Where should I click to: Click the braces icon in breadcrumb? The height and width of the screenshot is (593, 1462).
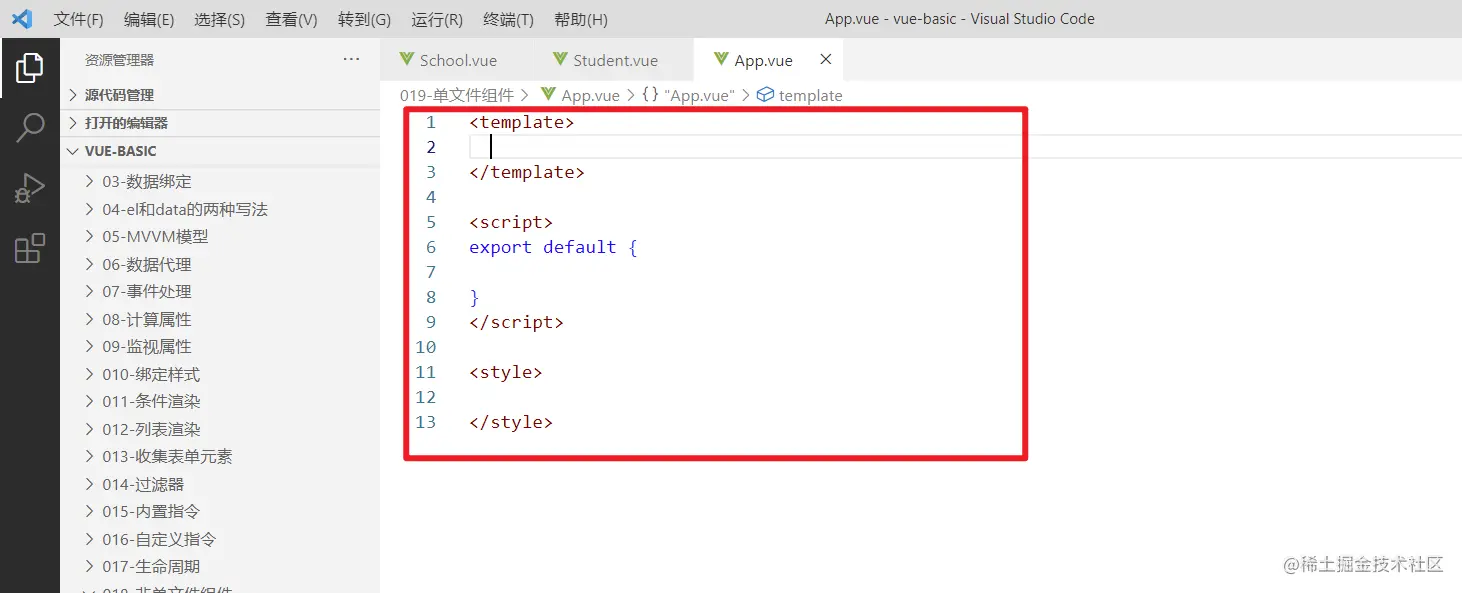(x=650, y=95)
